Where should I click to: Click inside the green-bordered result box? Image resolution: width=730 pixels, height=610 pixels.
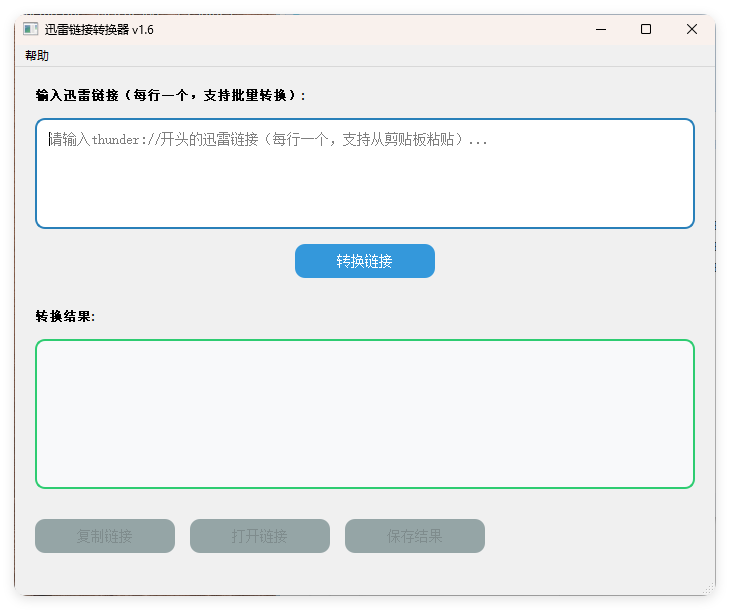(x=364, y=414)
